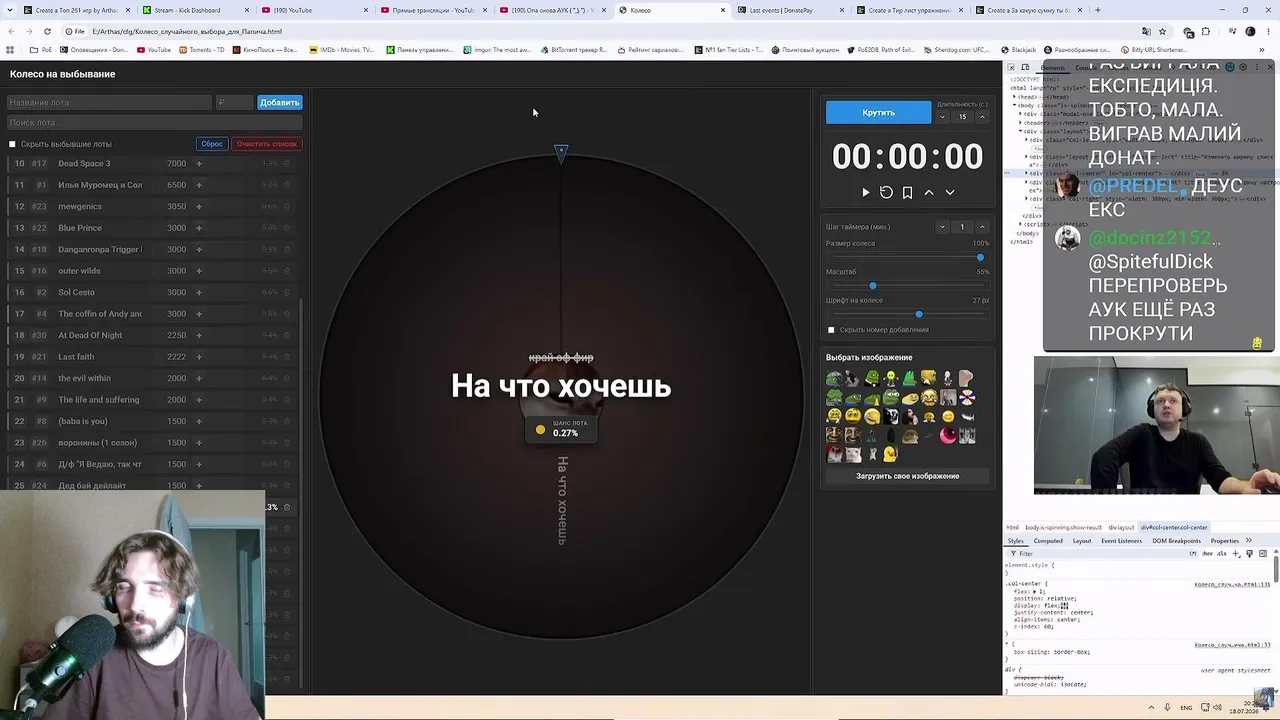Click the Filter field in DevTools Styles

click(1100, 553)
